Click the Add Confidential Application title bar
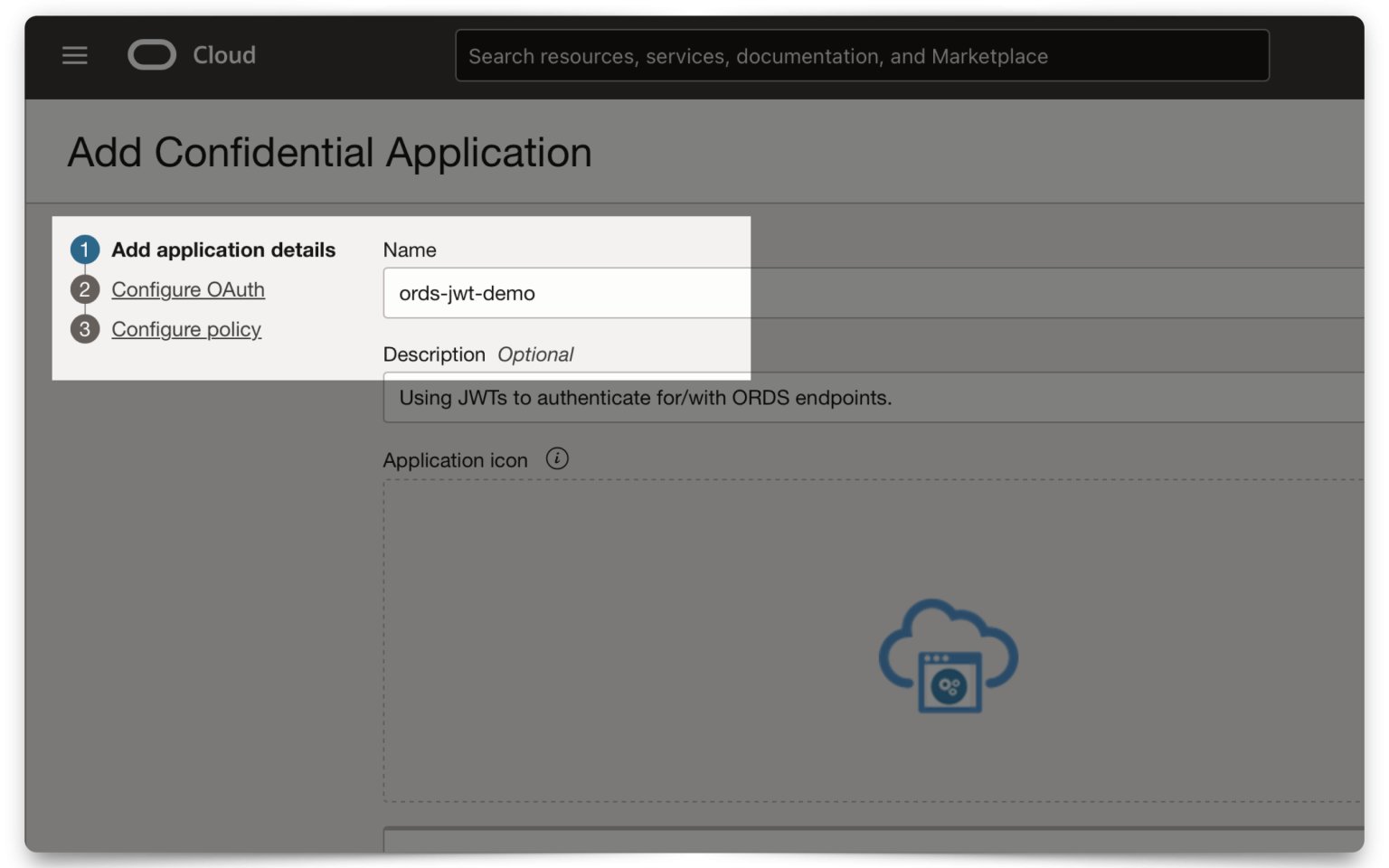Image resolution: width=1389 pixels, height=868 pixels. (x=330, y=151)
